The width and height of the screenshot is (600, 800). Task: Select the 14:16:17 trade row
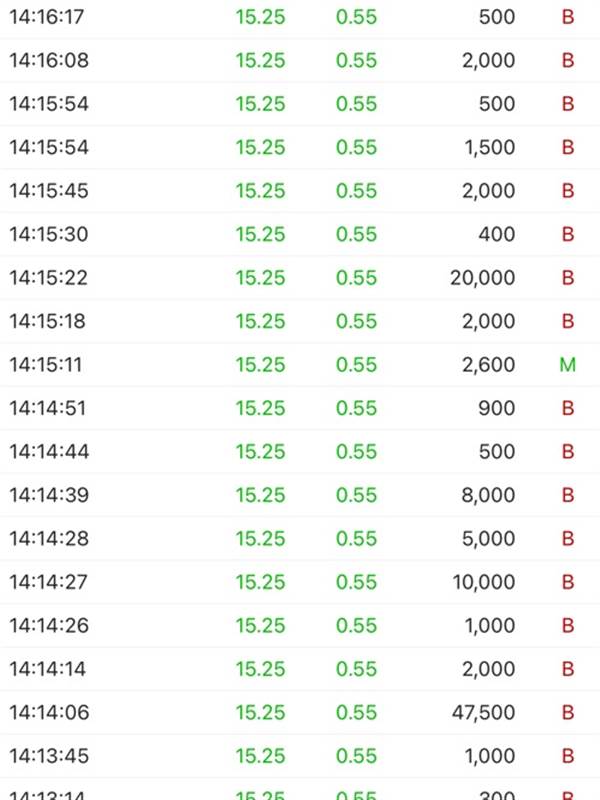pyautogui.click(x=300, y=17)
